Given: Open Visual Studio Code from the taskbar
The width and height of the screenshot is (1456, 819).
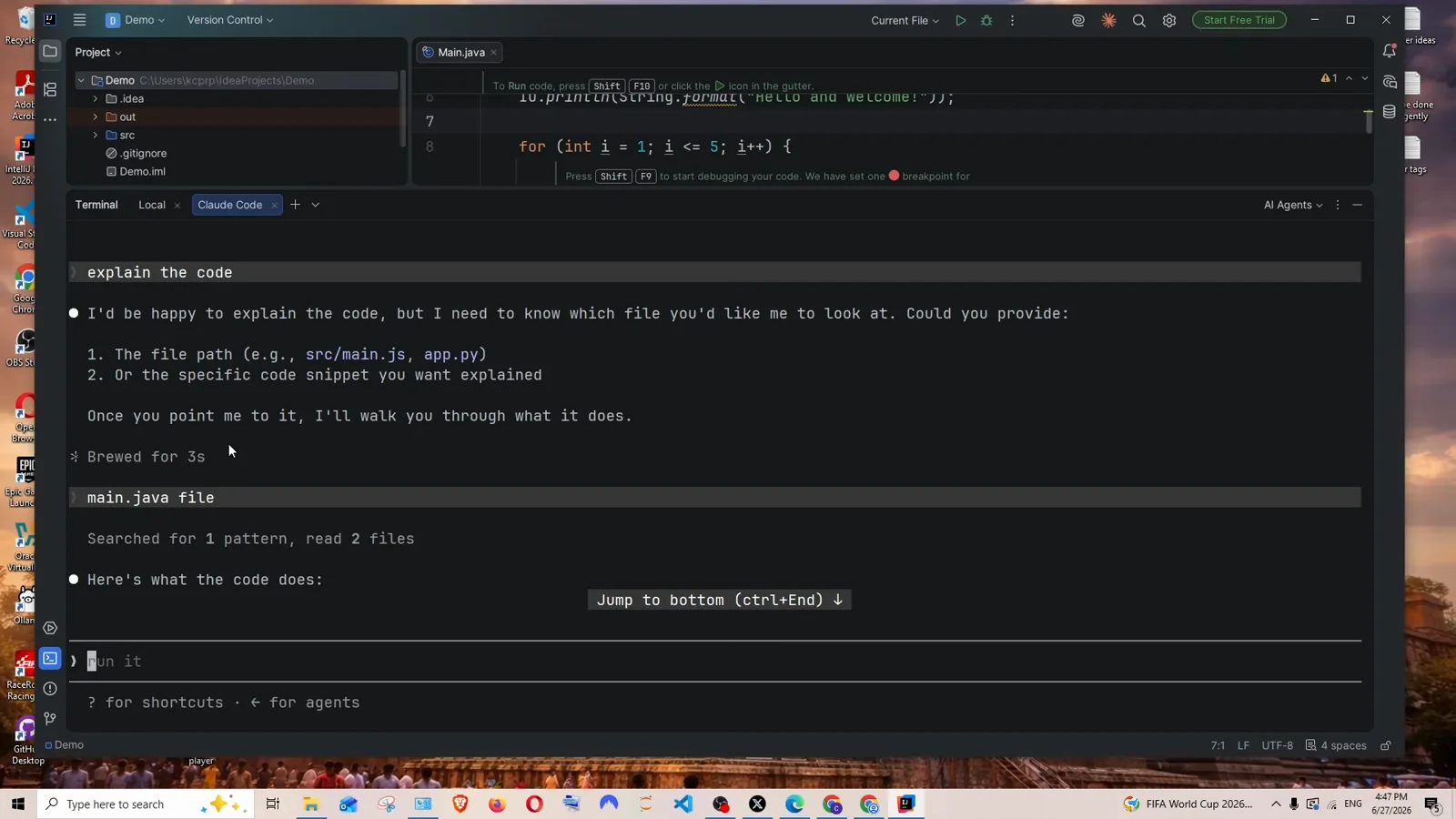Looking at the screenshot, I should (682, 804).
